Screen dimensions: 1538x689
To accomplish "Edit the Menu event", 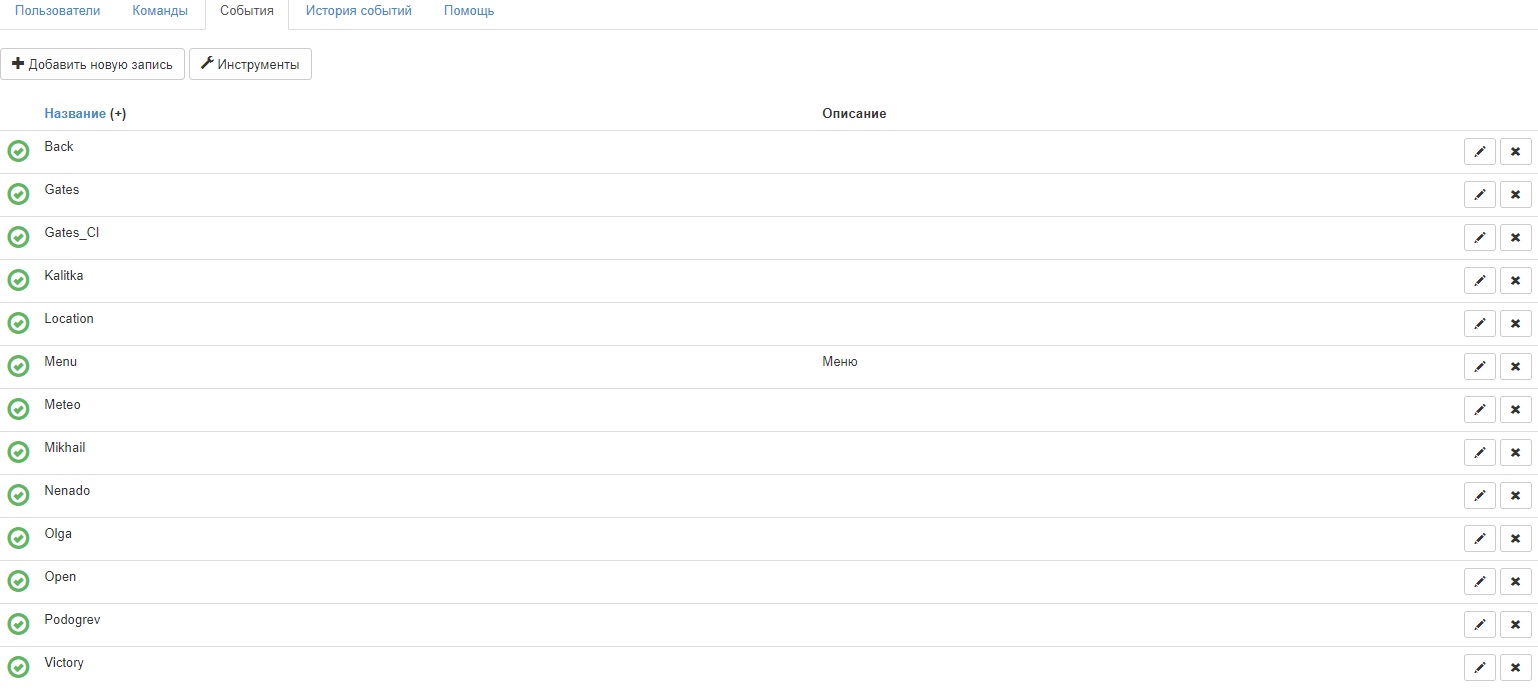I will coord(1480,367).
